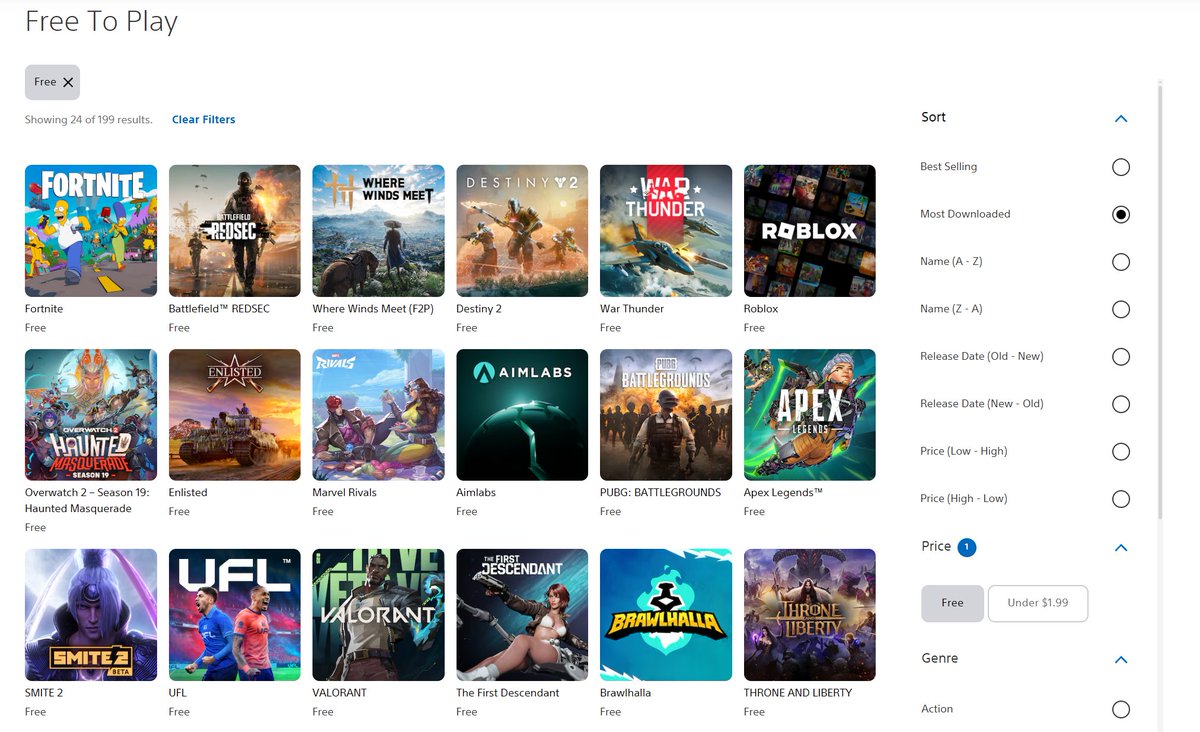The height and width of the screenshot is (732, 1200).
Task: Click the Marvel Rivals title text
Action: pos(345,493)
